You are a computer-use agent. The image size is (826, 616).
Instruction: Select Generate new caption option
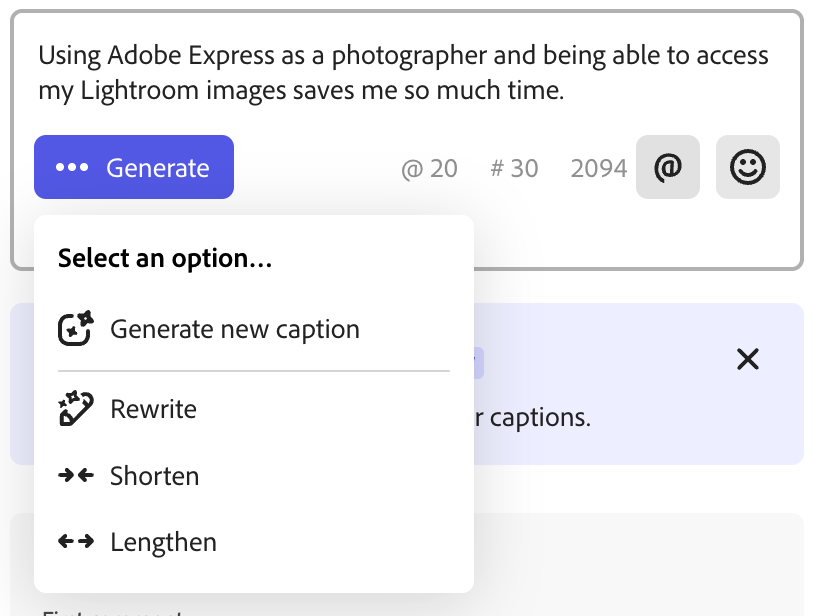(x=234, y=329)
